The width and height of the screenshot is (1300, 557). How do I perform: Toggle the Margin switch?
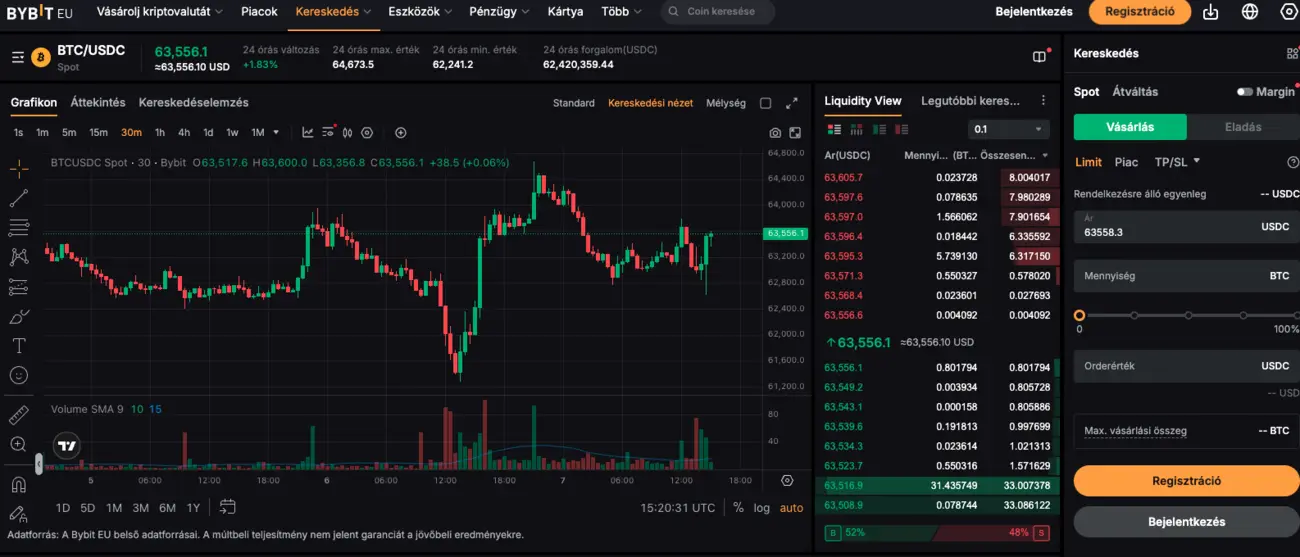[x=1244, y=92]
